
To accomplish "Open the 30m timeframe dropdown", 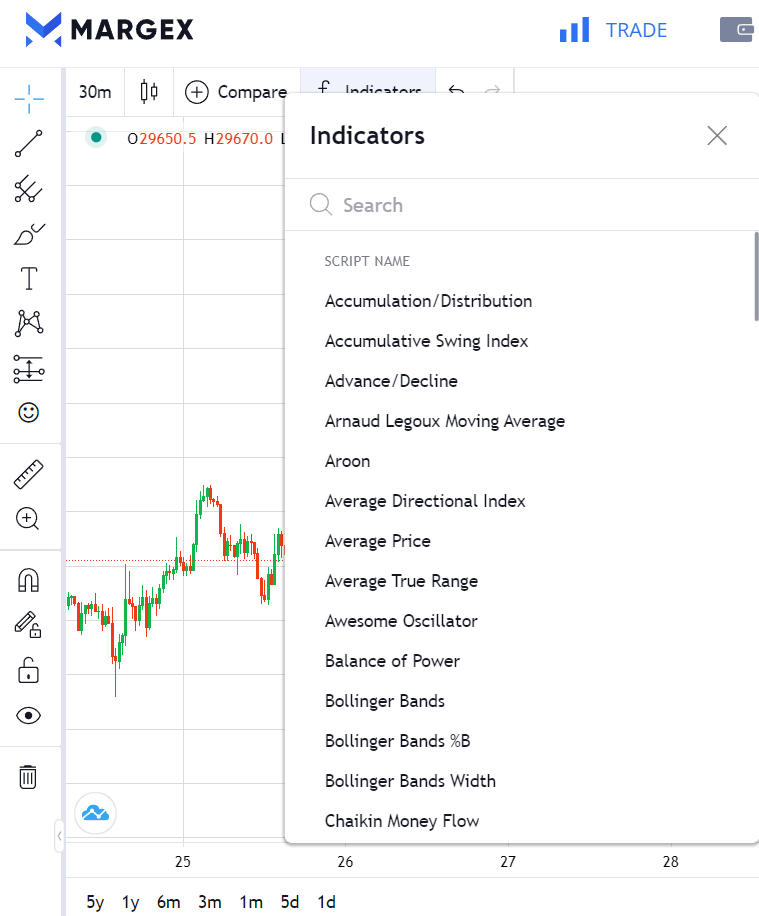I will click(x=95, y=92).
